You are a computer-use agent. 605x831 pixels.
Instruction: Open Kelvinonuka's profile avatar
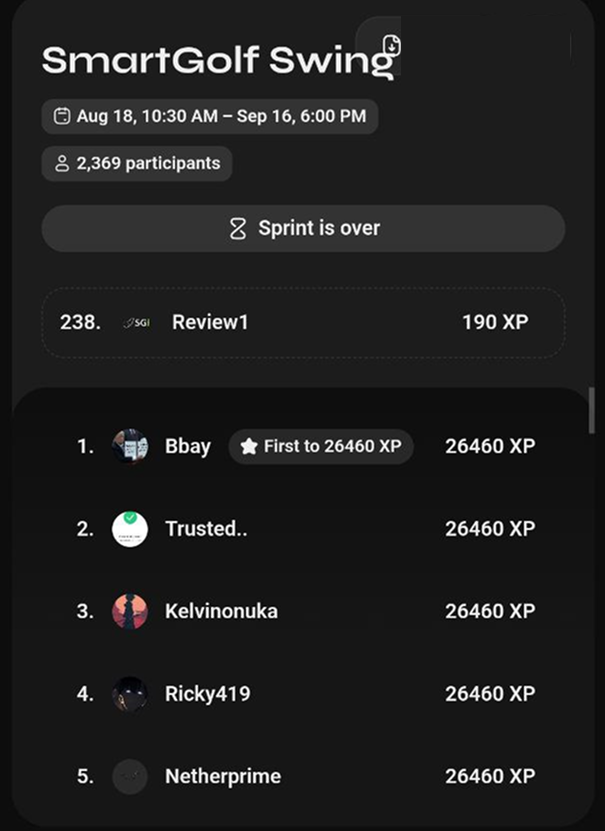coord(130,611)
